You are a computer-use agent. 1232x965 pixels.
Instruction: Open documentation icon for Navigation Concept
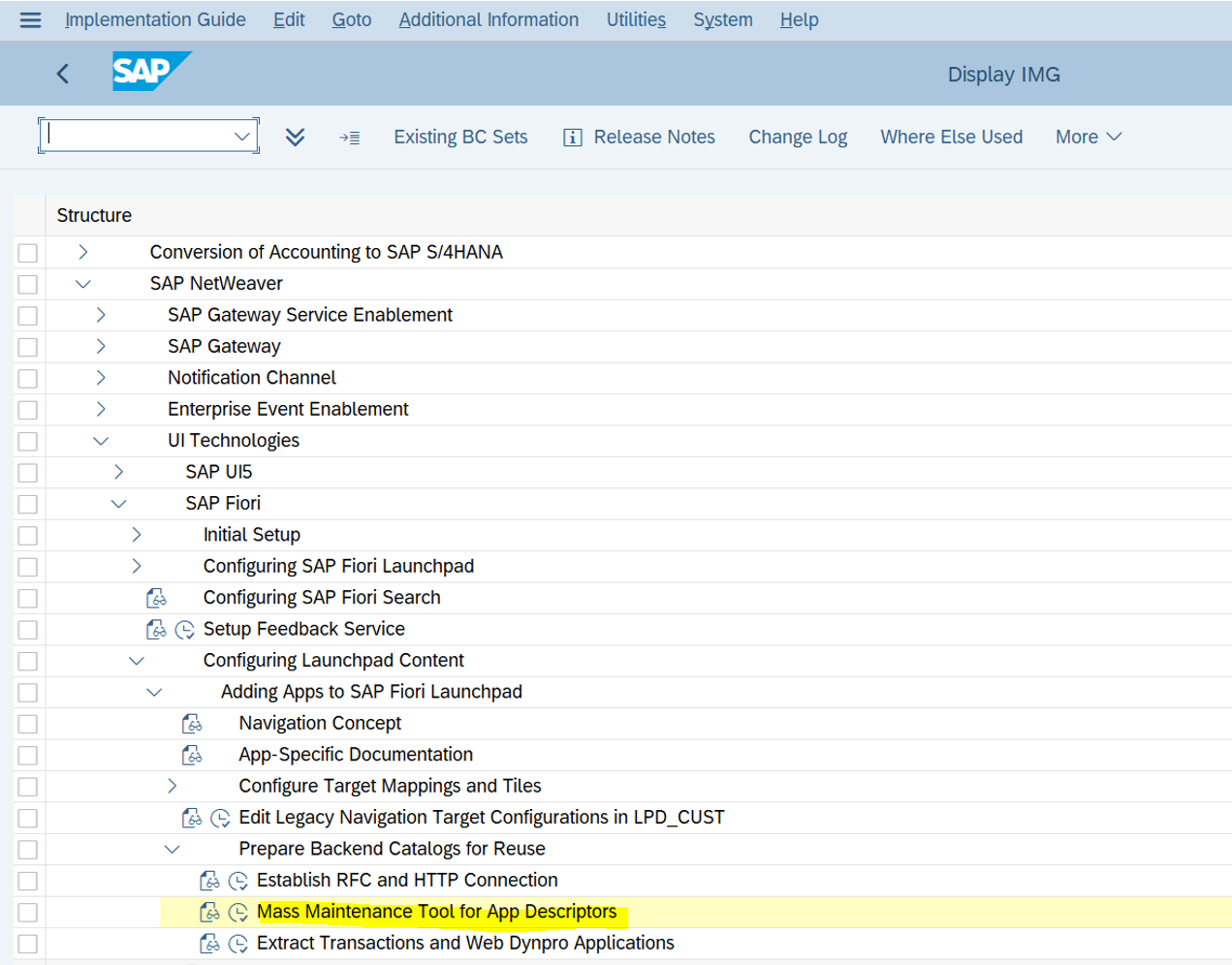(x=192, y=724)
